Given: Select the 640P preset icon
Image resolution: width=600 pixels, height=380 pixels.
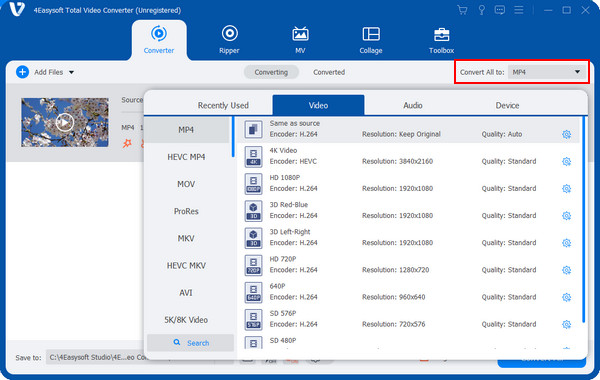Looking at the screenshot, I should coord(253,292).
